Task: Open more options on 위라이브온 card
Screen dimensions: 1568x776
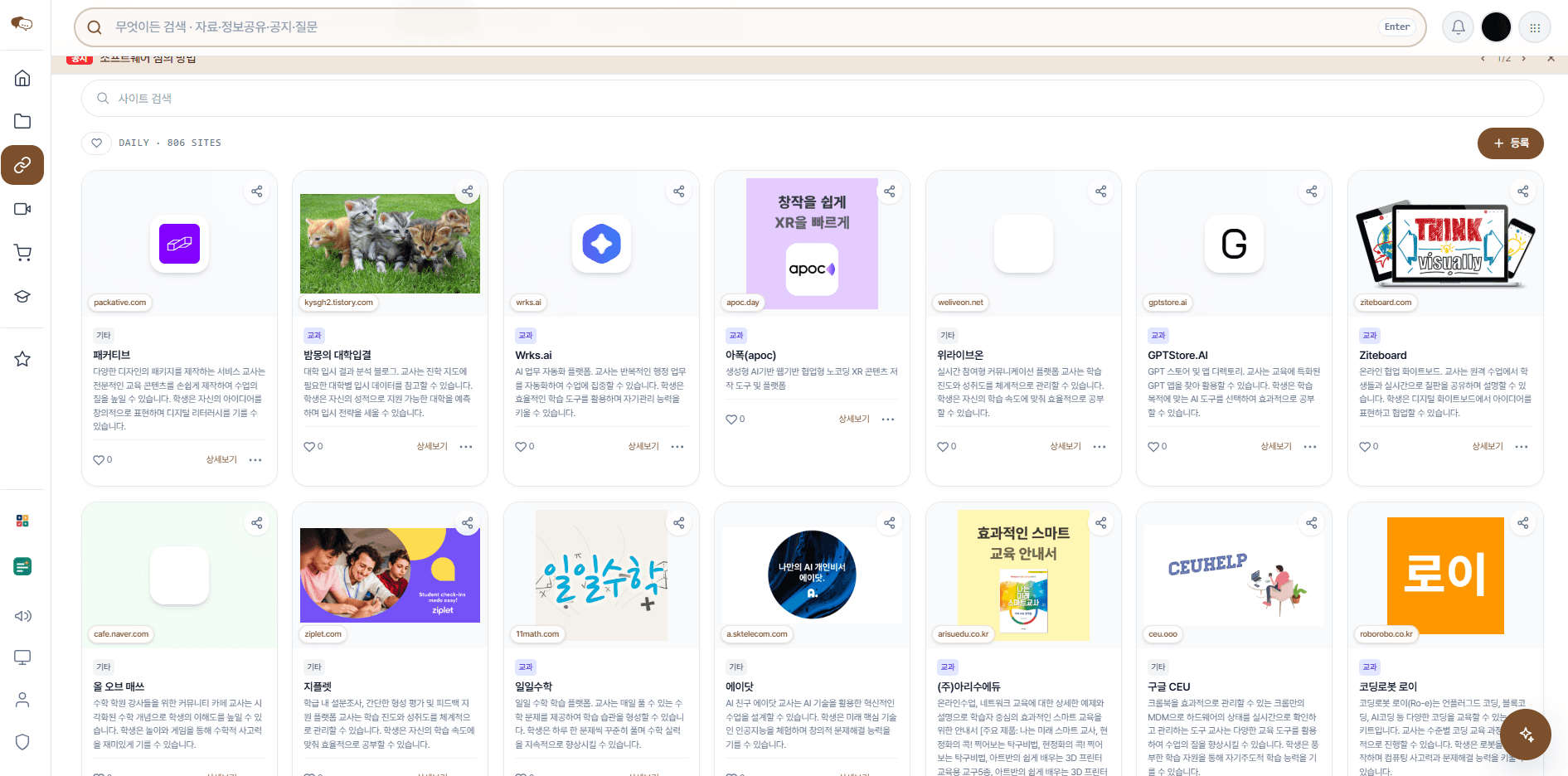Action: [1100, 446]
